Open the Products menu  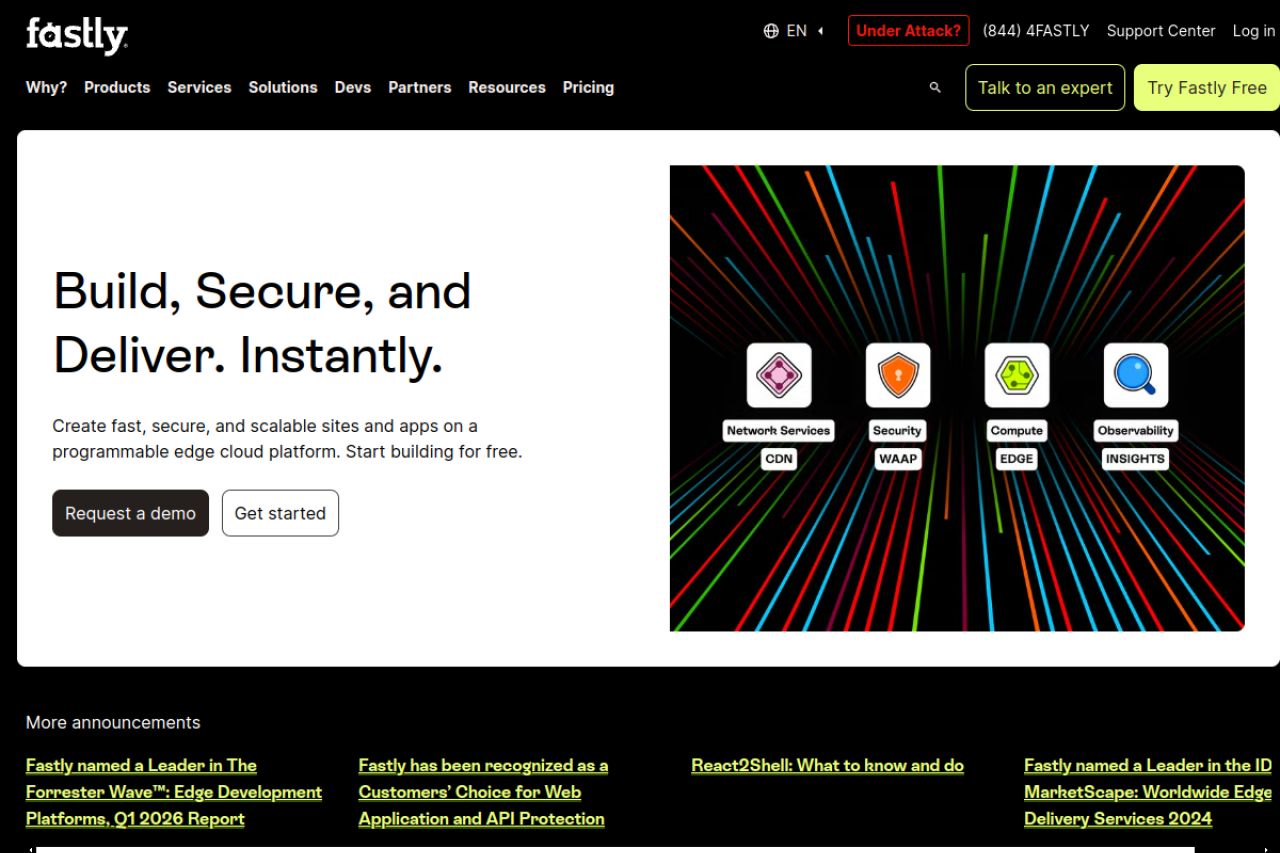[117, 88]
